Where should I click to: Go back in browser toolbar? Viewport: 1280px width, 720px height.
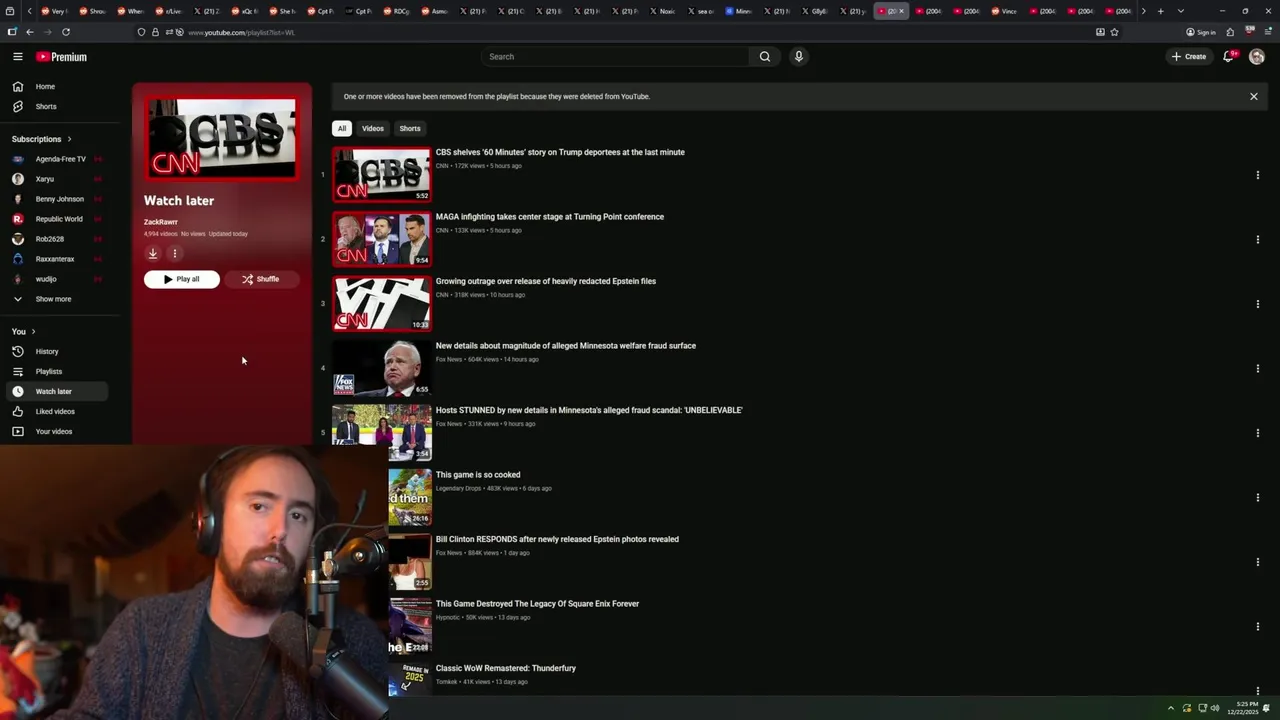(x=29, y=32)
